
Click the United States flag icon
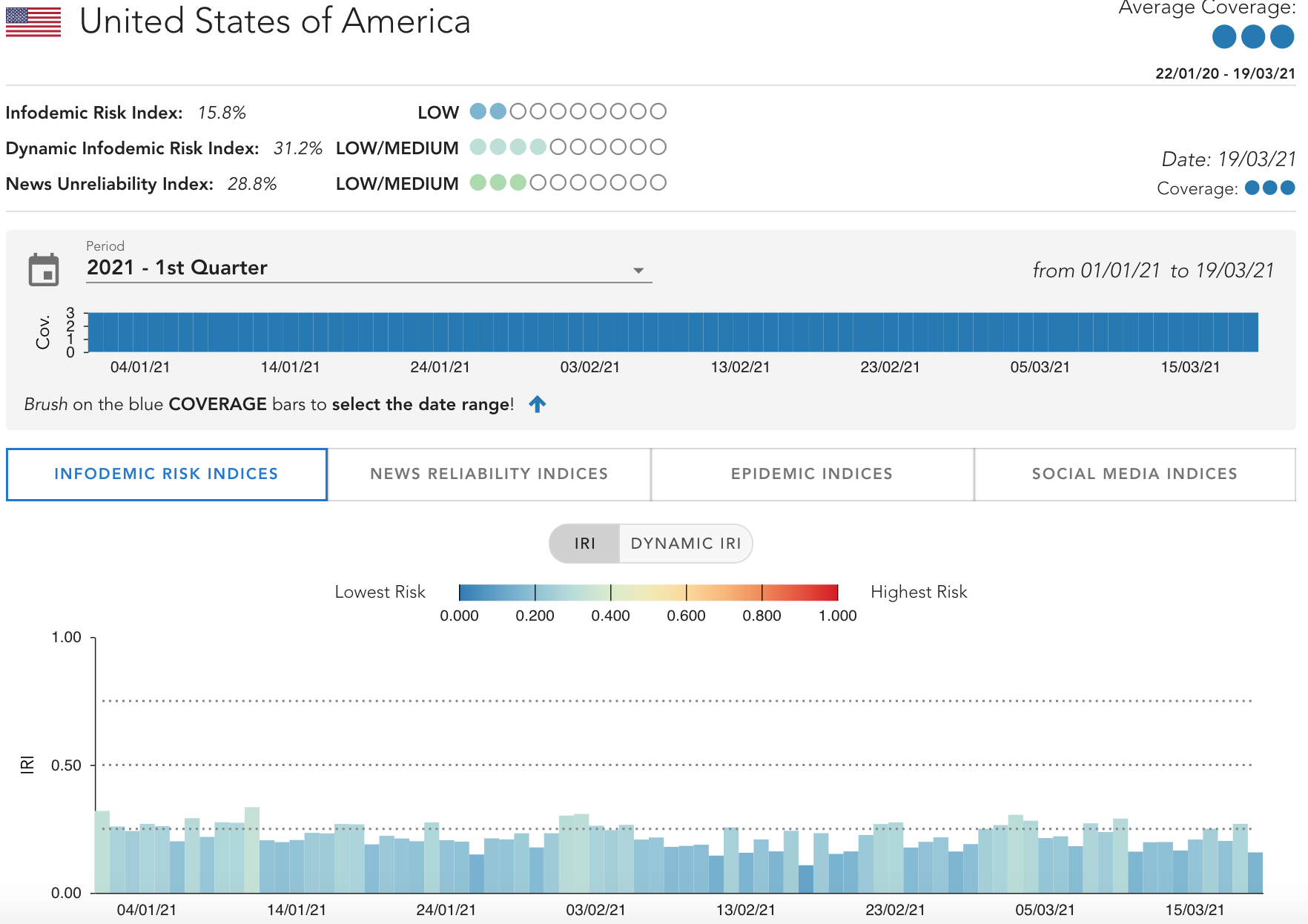tap(33, 22)
